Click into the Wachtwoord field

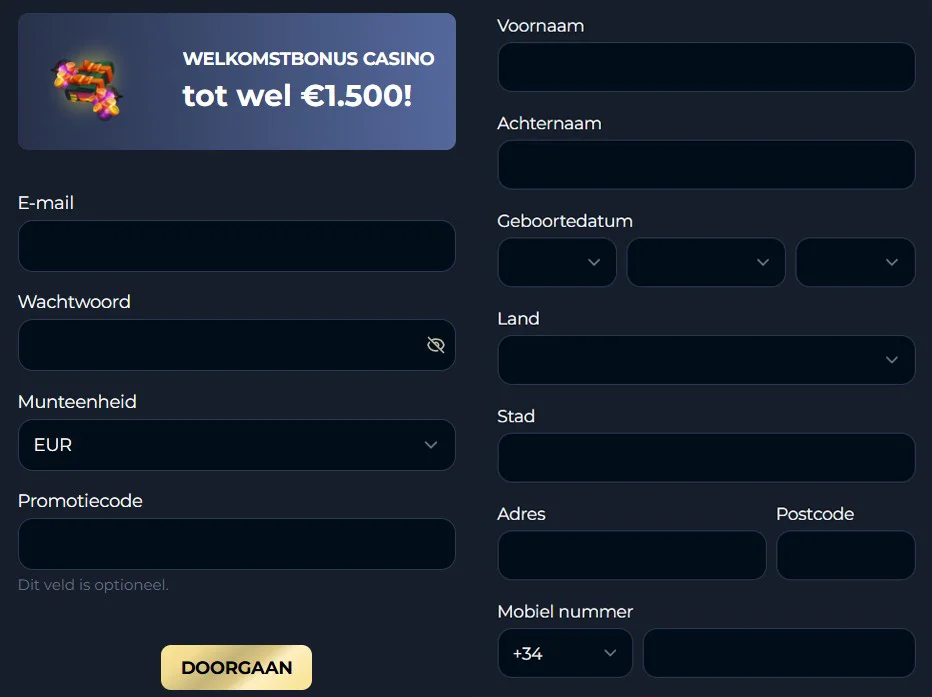220,345
